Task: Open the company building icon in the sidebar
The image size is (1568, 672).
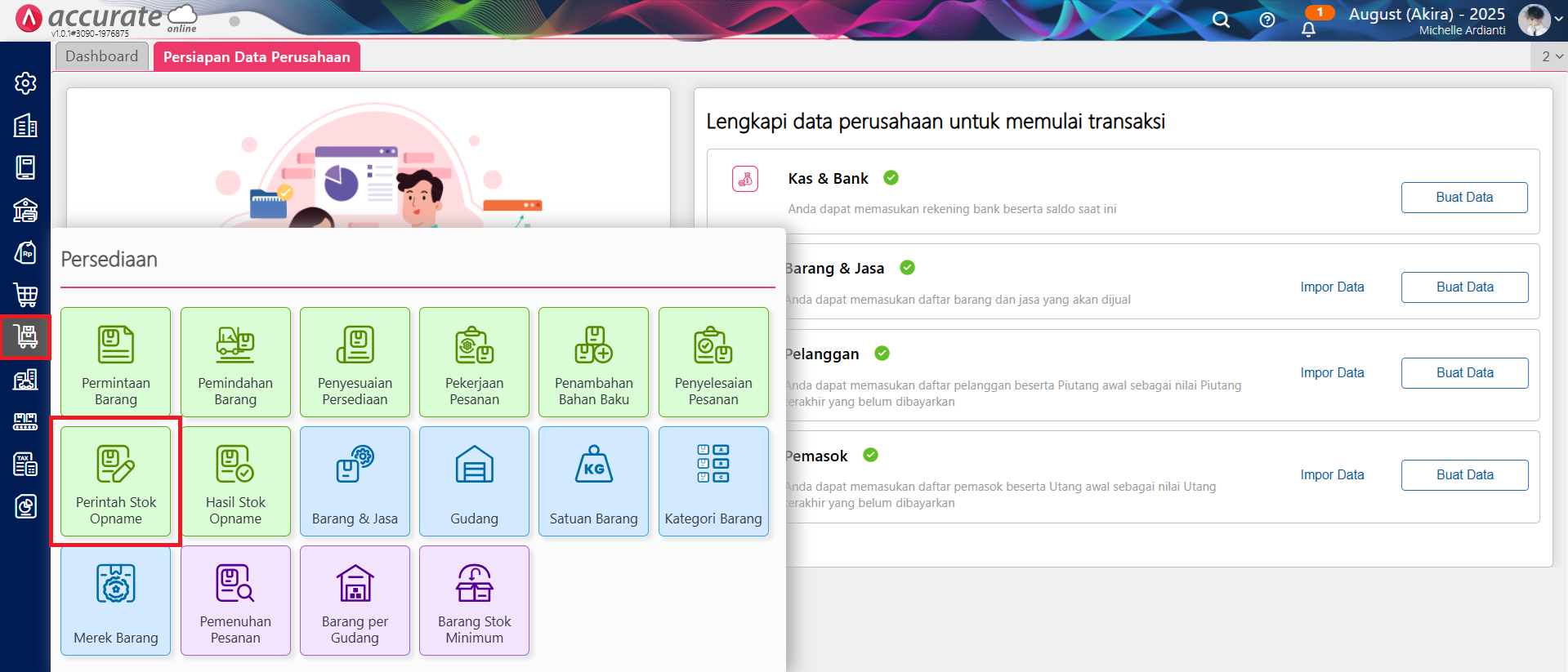Action: pos(25,126)
